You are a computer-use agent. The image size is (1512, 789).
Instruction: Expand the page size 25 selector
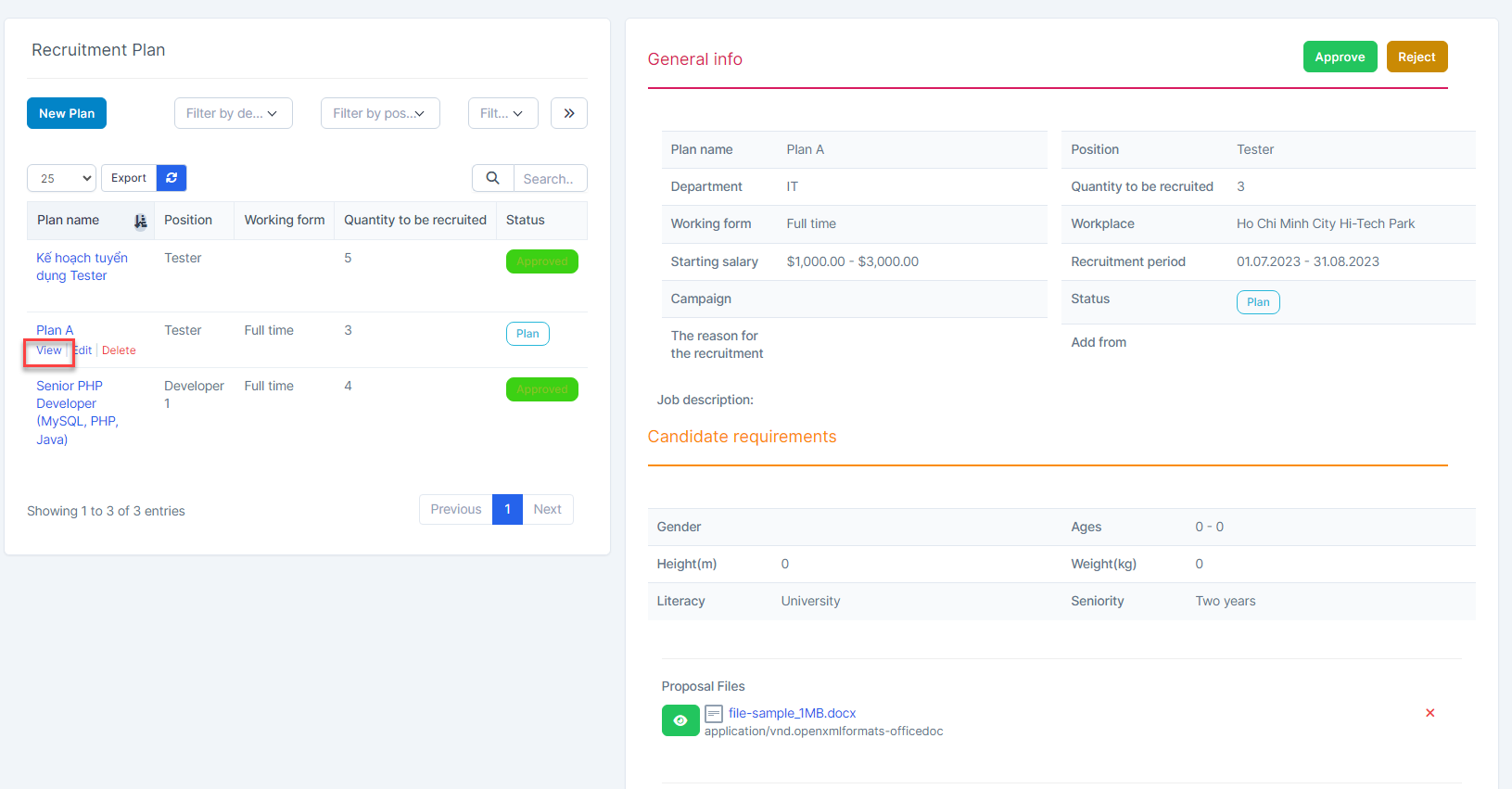click(61, 178)
